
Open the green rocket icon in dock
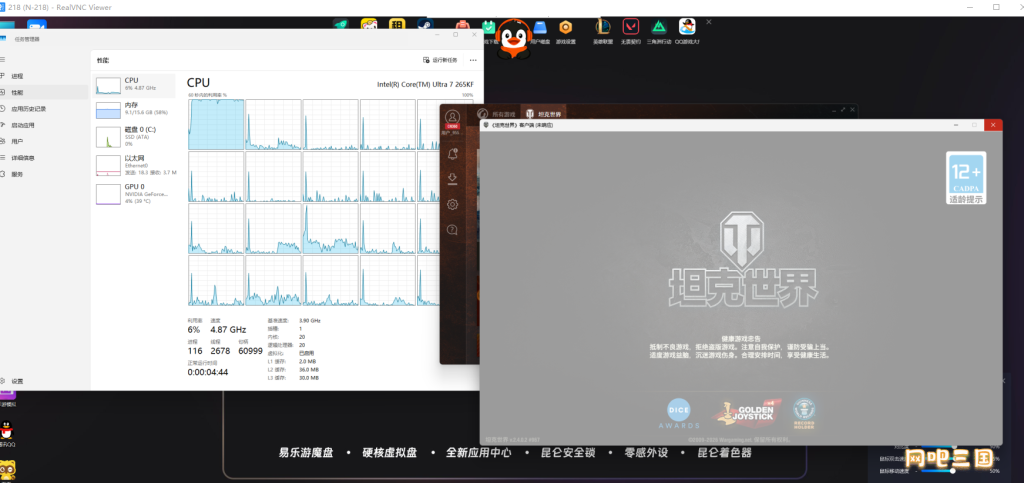(340, 25)
